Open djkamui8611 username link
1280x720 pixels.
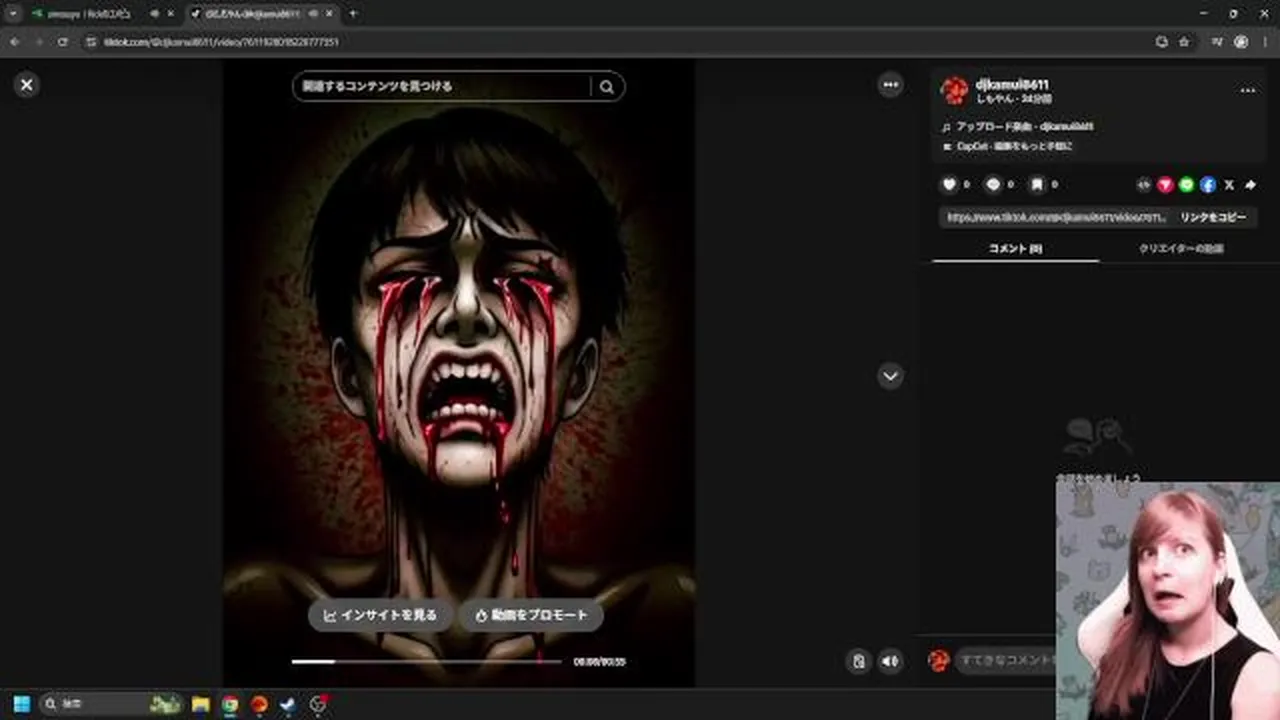click(1012, 85)
